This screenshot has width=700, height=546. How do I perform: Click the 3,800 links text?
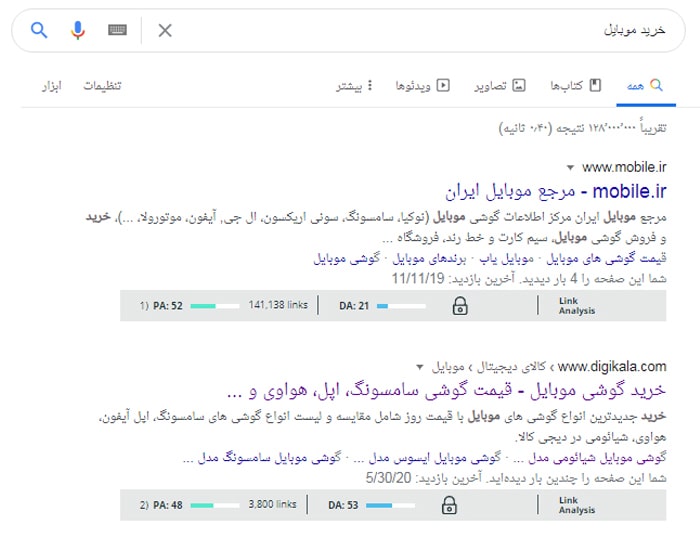click(x=272, y=504)
